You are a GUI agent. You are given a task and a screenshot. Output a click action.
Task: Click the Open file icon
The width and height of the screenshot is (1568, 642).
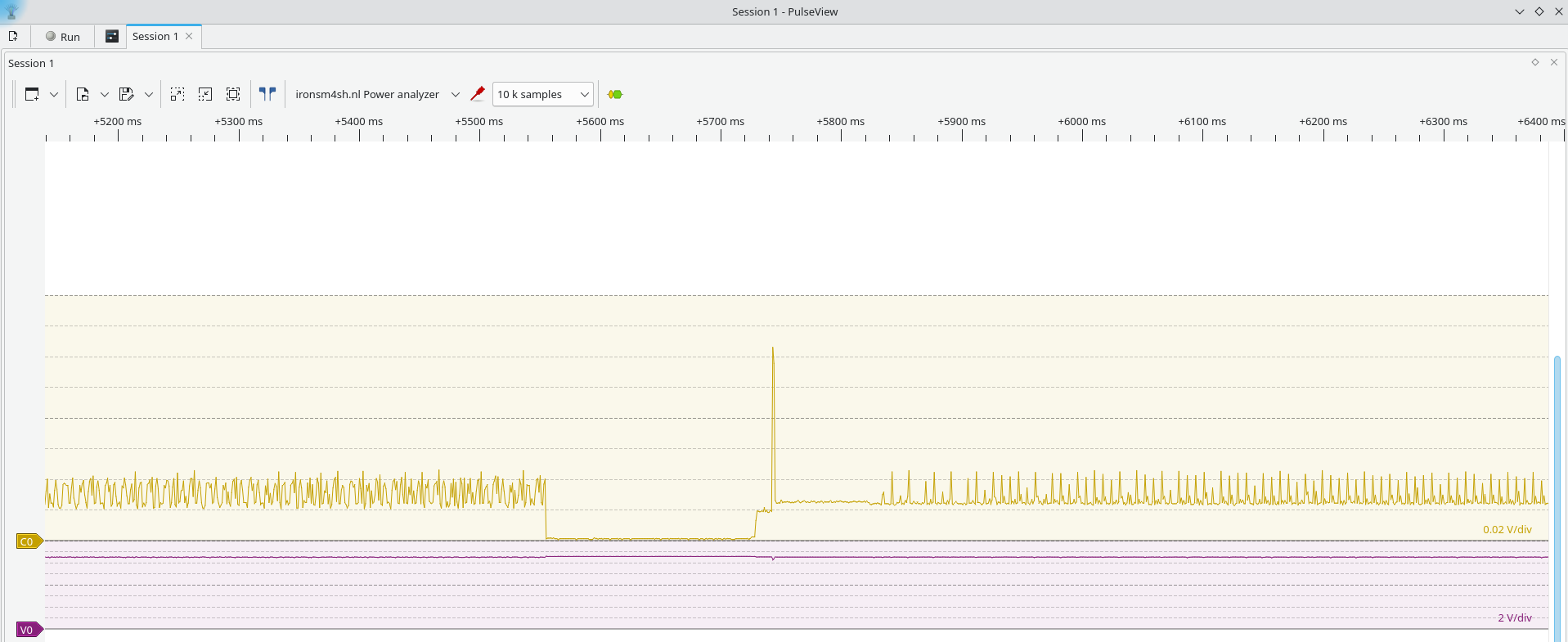coord(83,94)
